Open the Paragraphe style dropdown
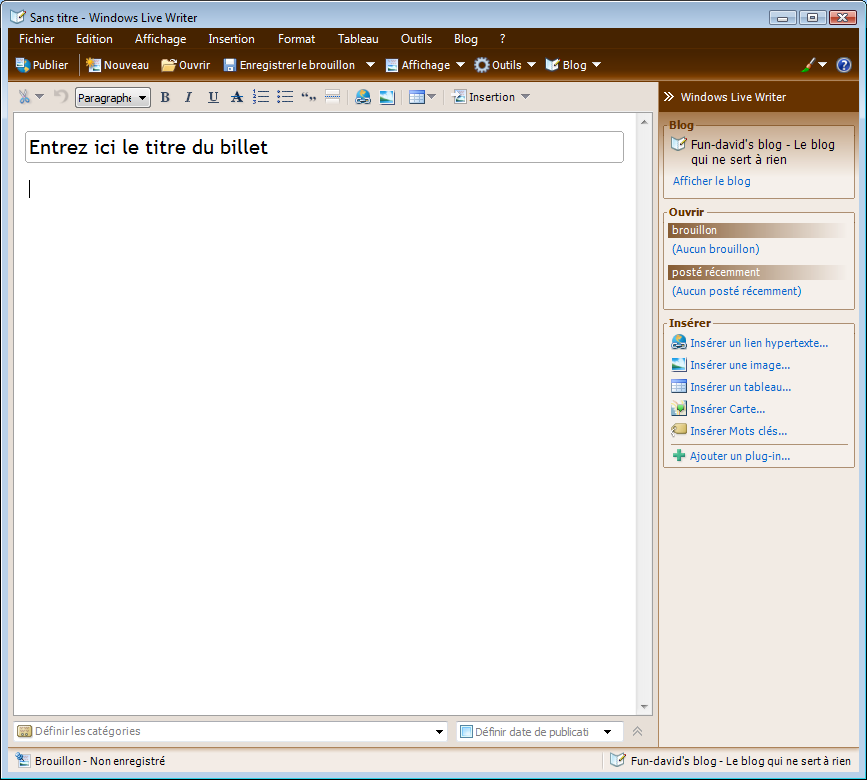Screen dimensions: 867x780 tap(112, 98)
